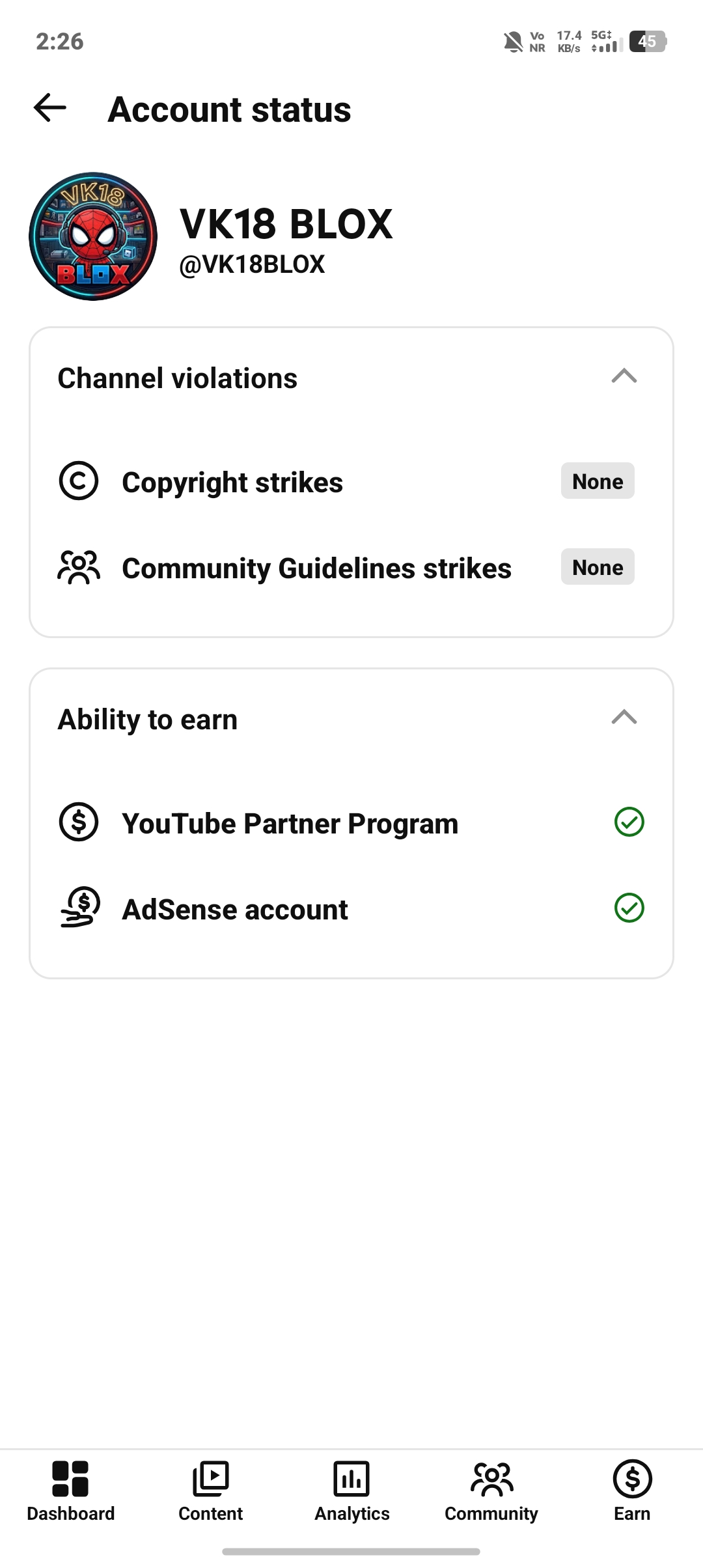Collapse the Channel violations section
Viewport: 703px width, 1568px height.
pyautogui.click(x=624, y=376)
